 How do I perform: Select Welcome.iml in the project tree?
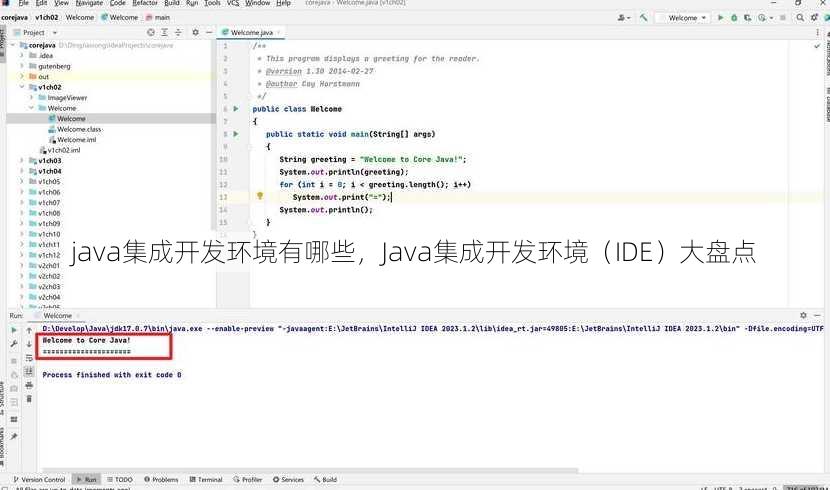tap(77, 140)
